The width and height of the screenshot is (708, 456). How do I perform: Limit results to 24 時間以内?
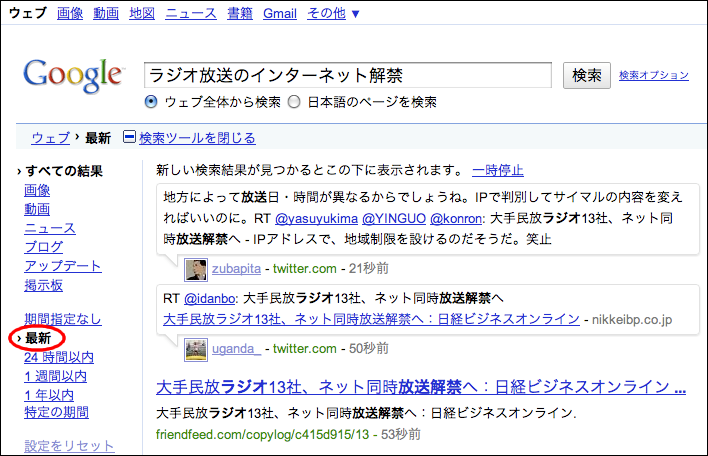[59, 358]
